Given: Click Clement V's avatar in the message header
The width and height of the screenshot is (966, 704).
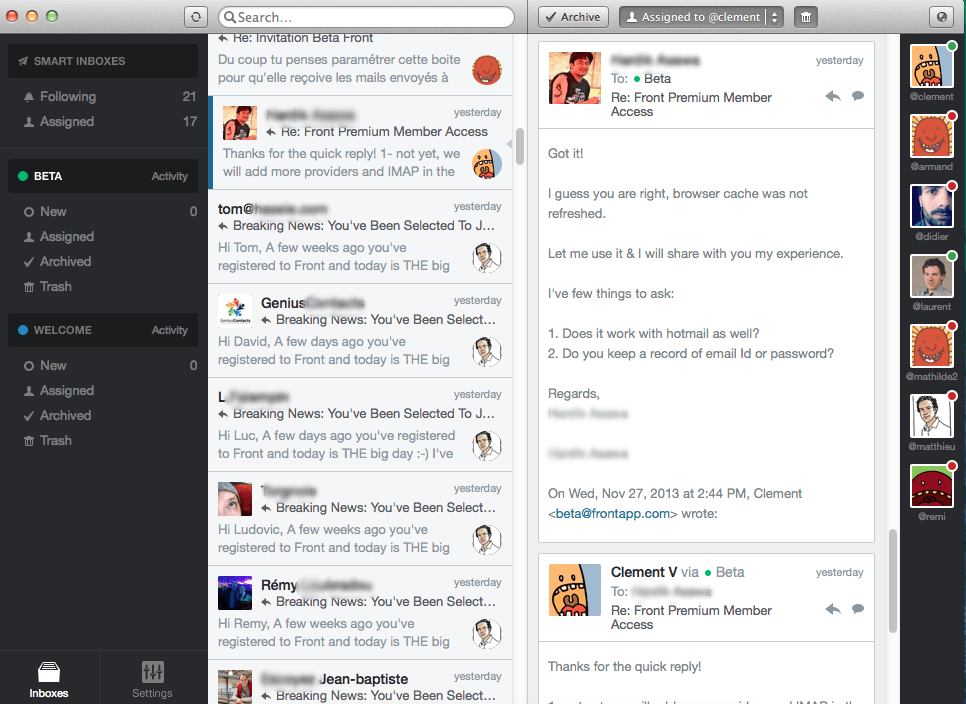Looking at the screenshot, I should click(574, 590).
